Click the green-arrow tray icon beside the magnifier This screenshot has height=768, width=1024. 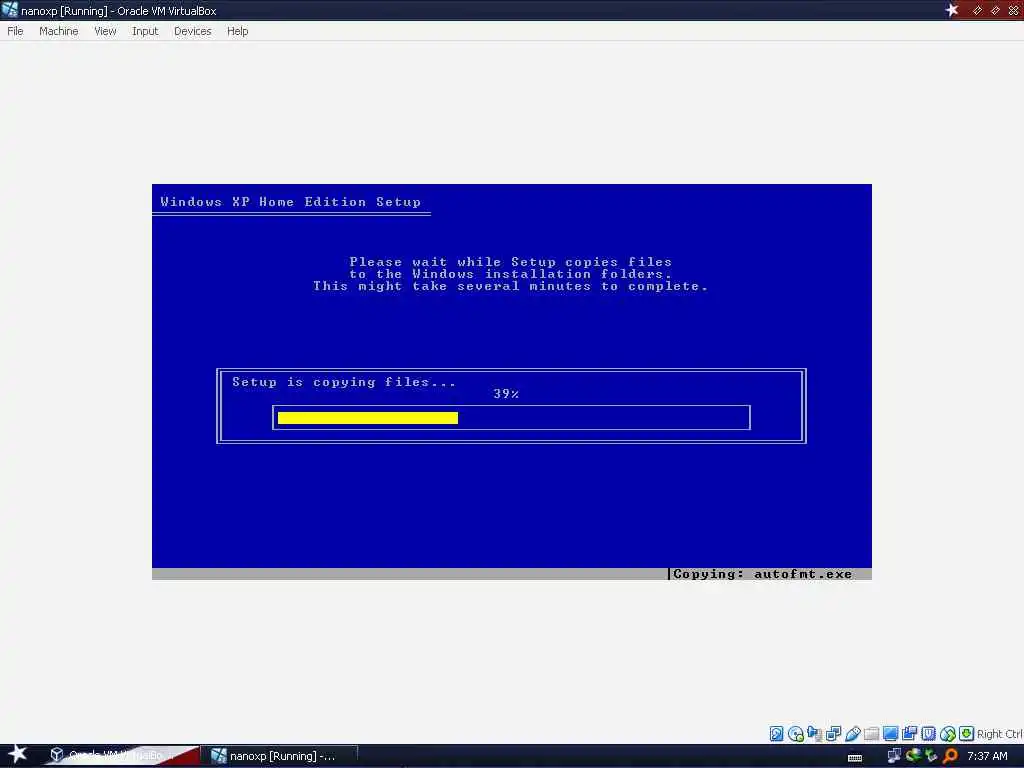click(x=931, y=756)
